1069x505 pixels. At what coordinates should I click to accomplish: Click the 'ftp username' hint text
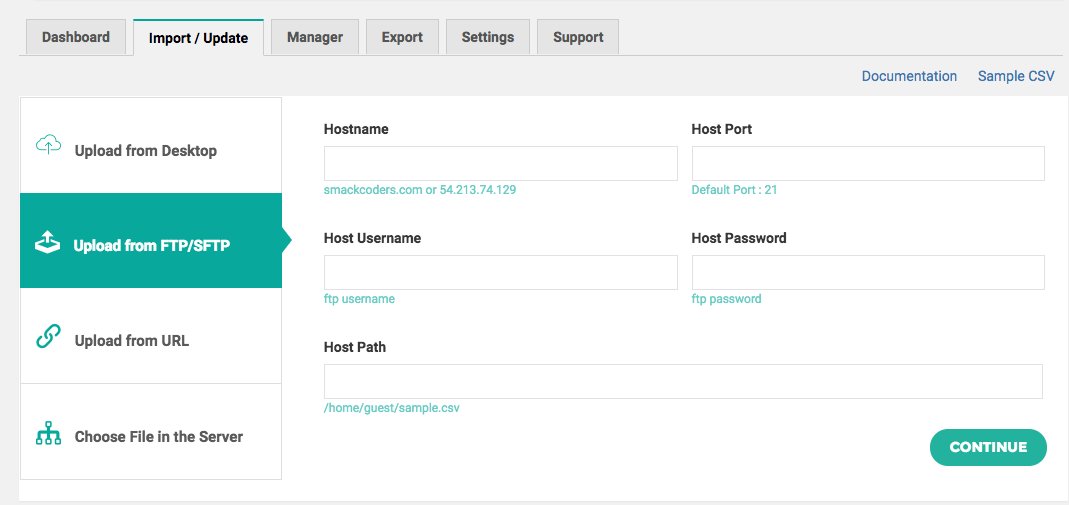[x=359, y=299]
